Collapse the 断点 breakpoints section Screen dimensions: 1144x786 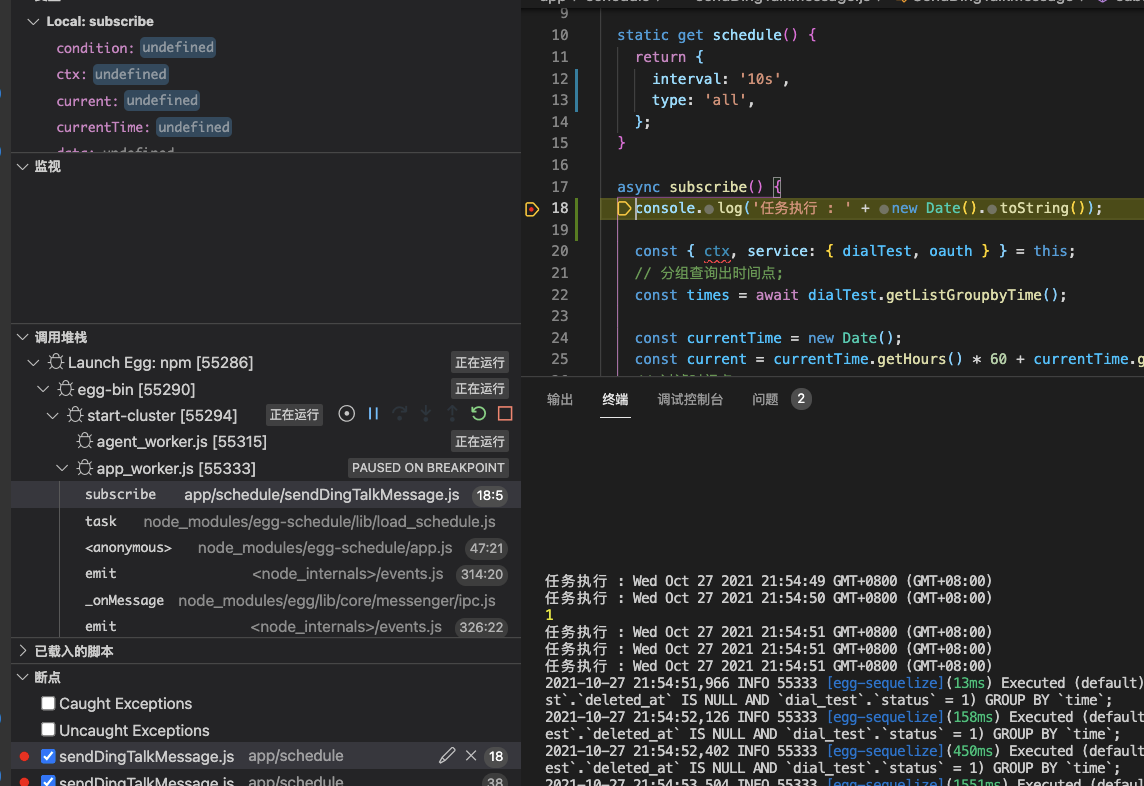(23, 677)
